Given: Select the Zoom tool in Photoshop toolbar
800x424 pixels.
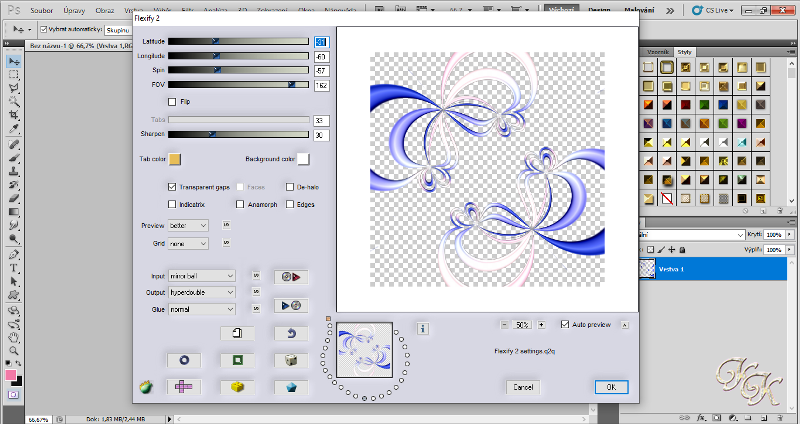Looking at the screenshot, I should 14,351.
